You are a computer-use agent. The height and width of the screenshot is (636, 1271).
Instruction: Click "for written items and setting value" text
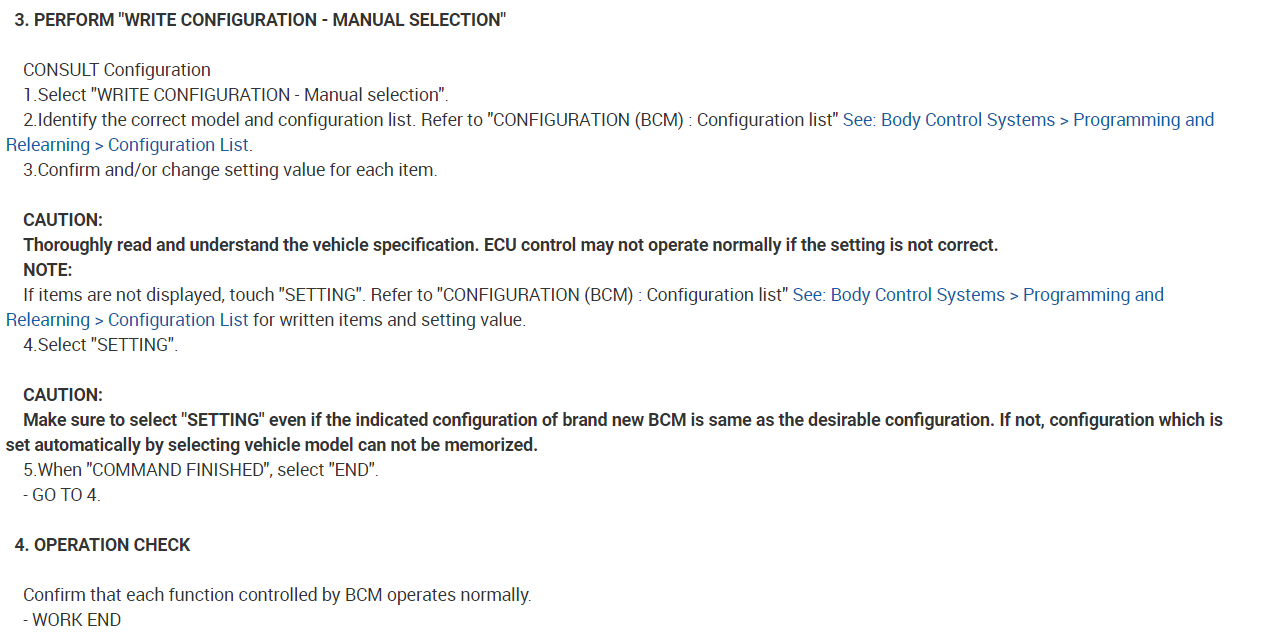tap(389, 320)
